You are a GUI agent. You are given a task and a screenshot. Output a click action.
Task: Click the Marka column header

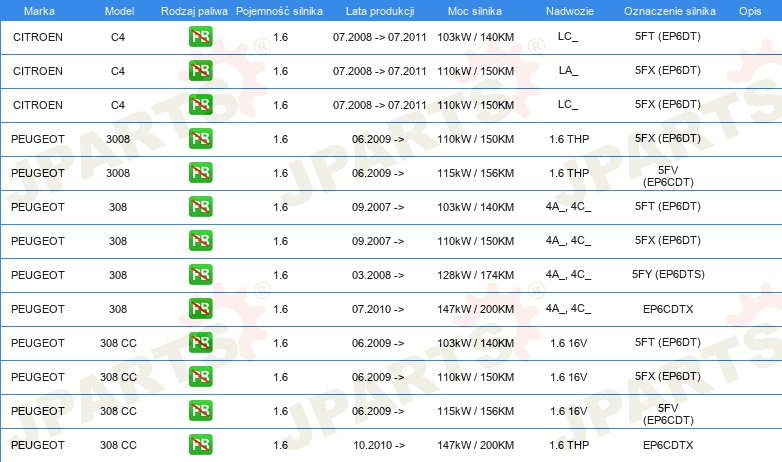[x=39, y=11]
